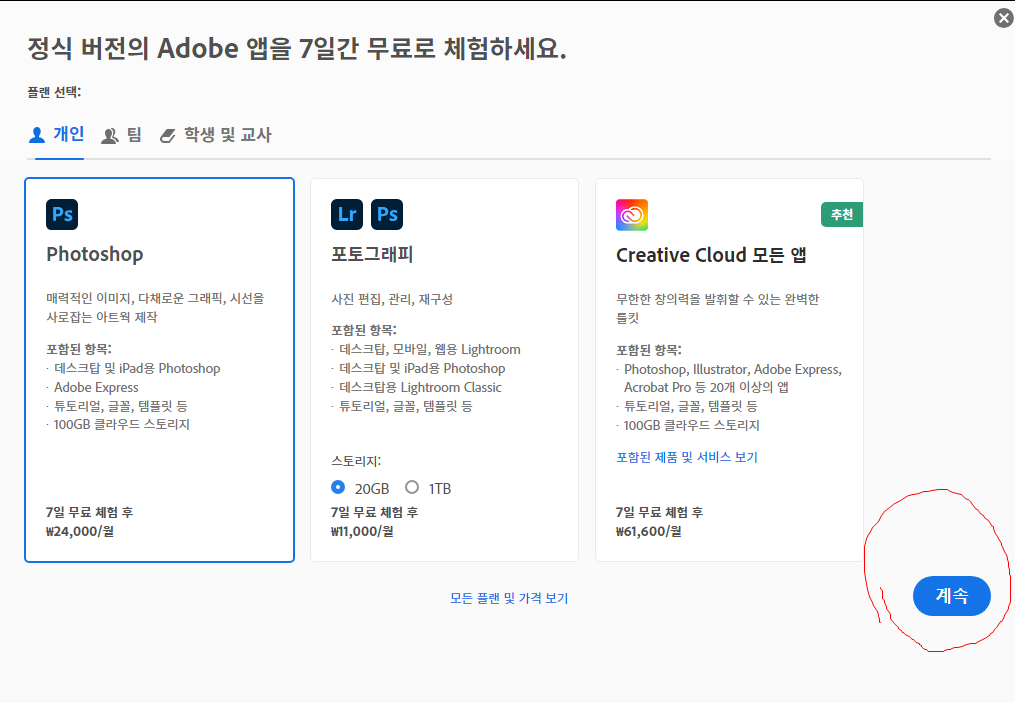
Task: Click the Adobe Express list item
Action: 96,387
